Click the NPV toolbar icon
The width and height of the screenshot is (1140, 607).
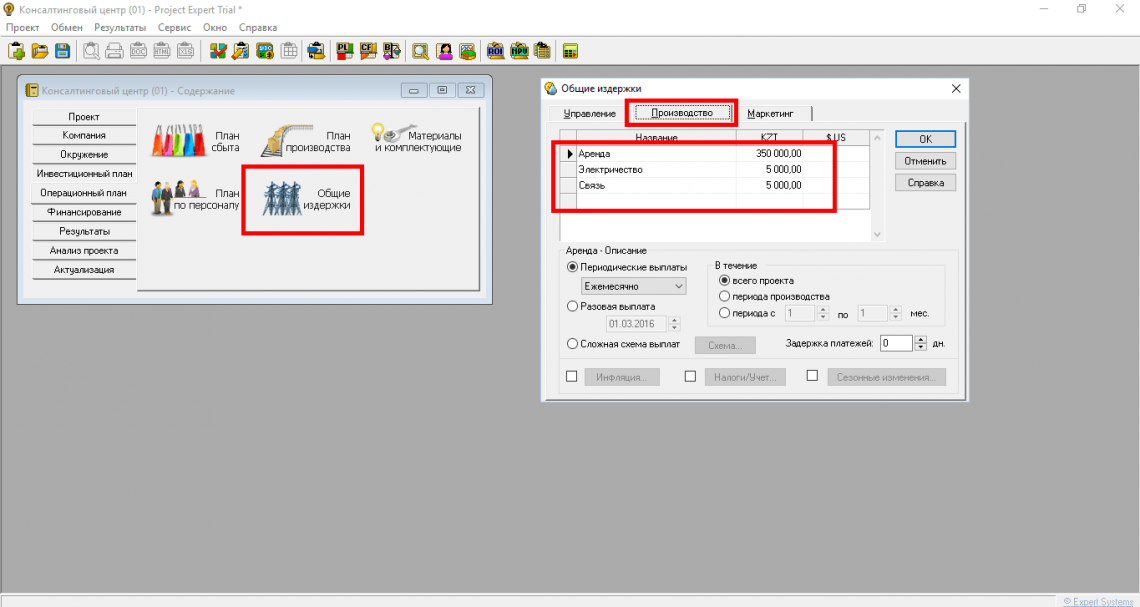tap(519, 50)
